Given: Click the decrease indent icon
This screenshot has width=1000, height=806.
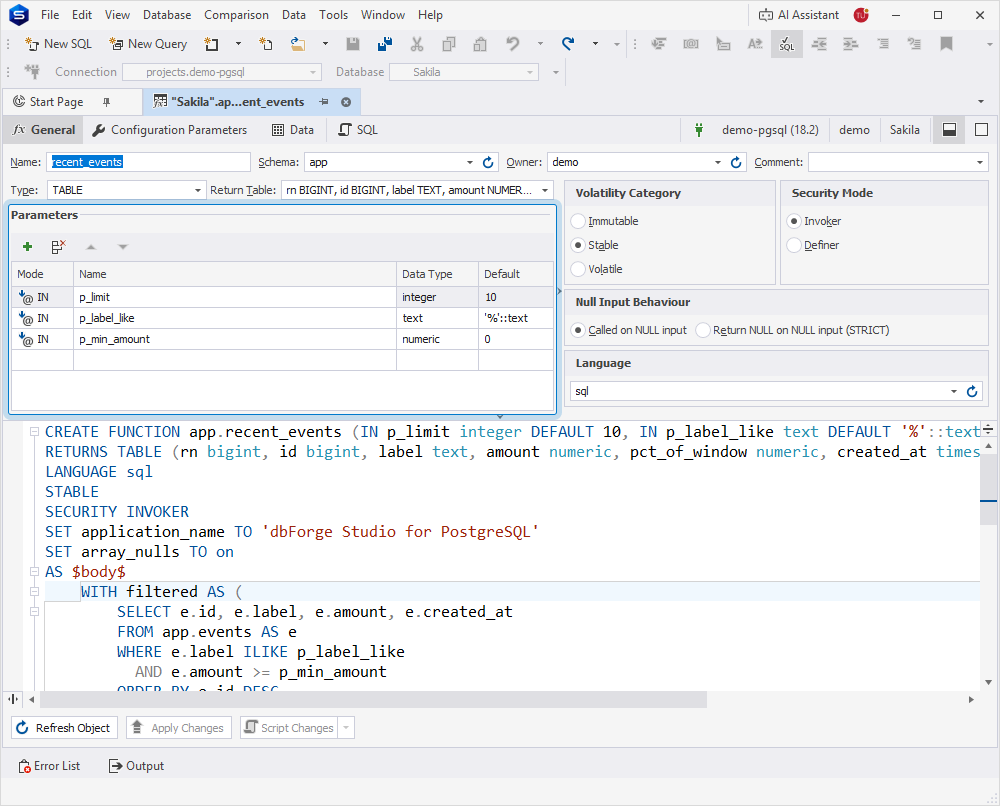Looking at the screenshot, I should (x=819, y=44).
